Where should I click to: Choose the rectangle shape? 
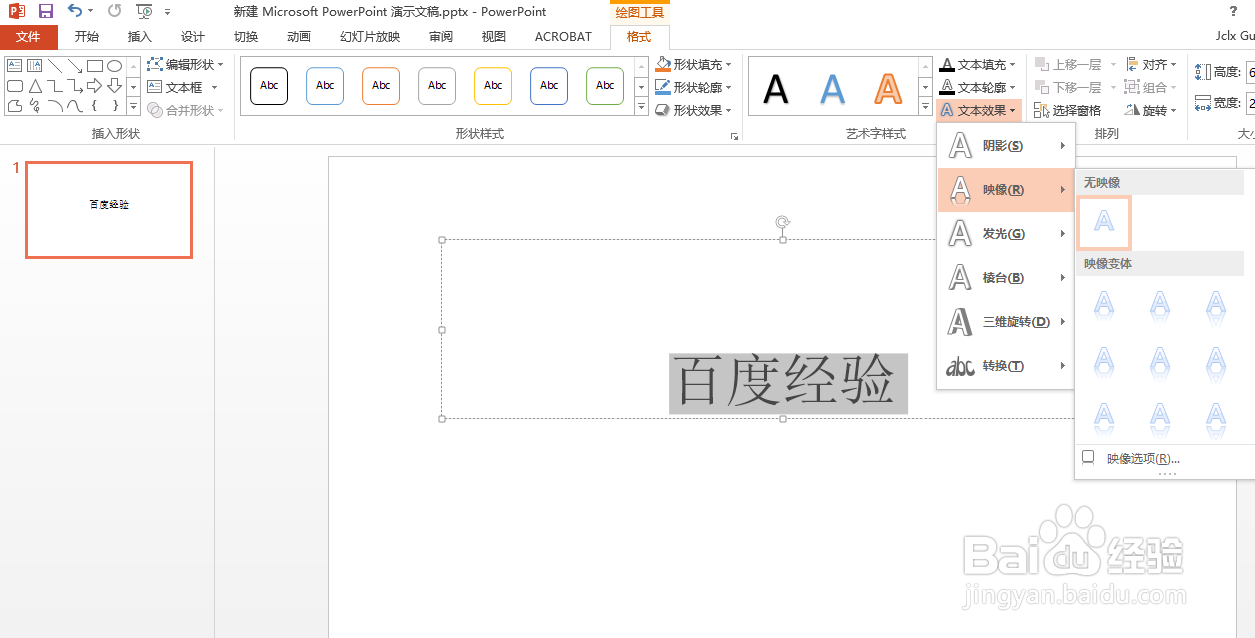(x=95, y=66)
